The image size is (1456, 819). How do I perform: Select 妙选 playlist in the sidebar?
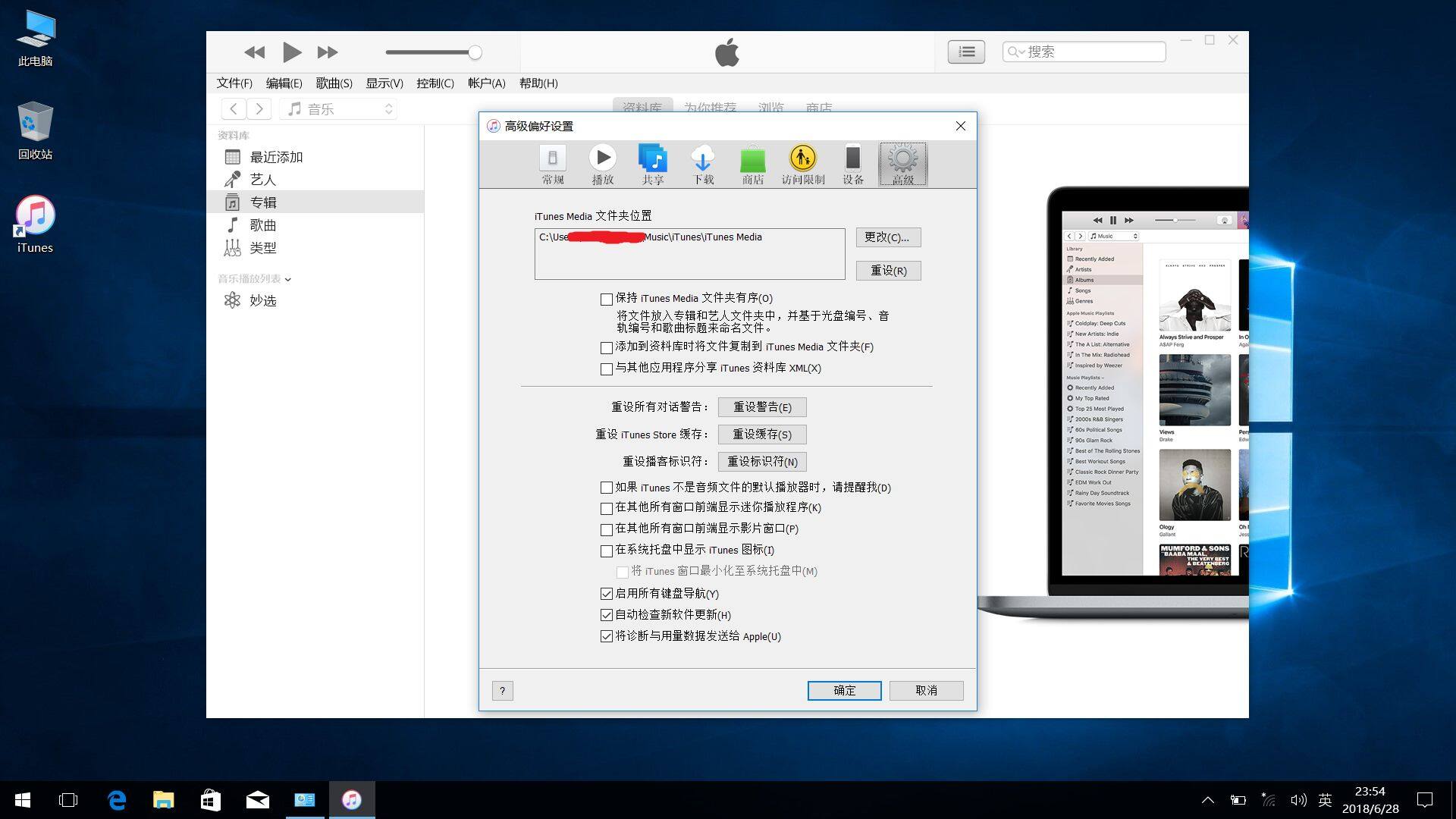pyautogui.click(x=315, y=300)
